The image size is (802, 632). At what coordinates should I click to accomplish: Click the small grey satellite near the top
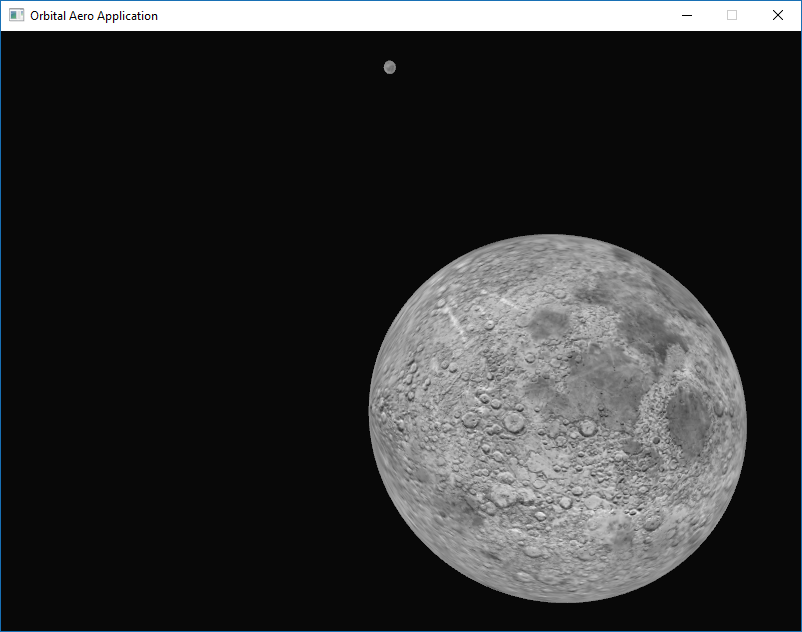click(389, 67)
